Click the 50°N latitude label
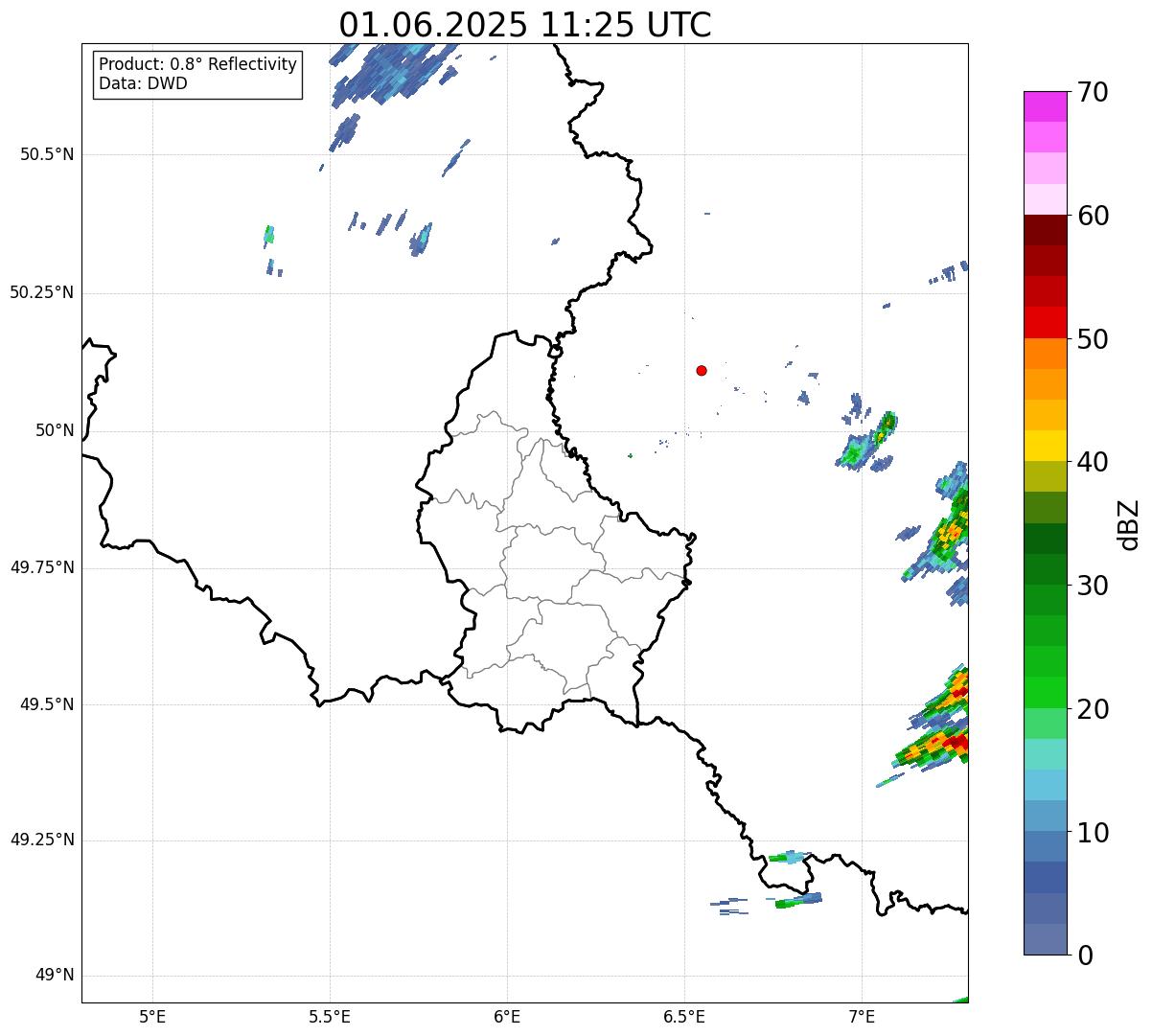1152x1036 pixels. [x=55, y=430]
